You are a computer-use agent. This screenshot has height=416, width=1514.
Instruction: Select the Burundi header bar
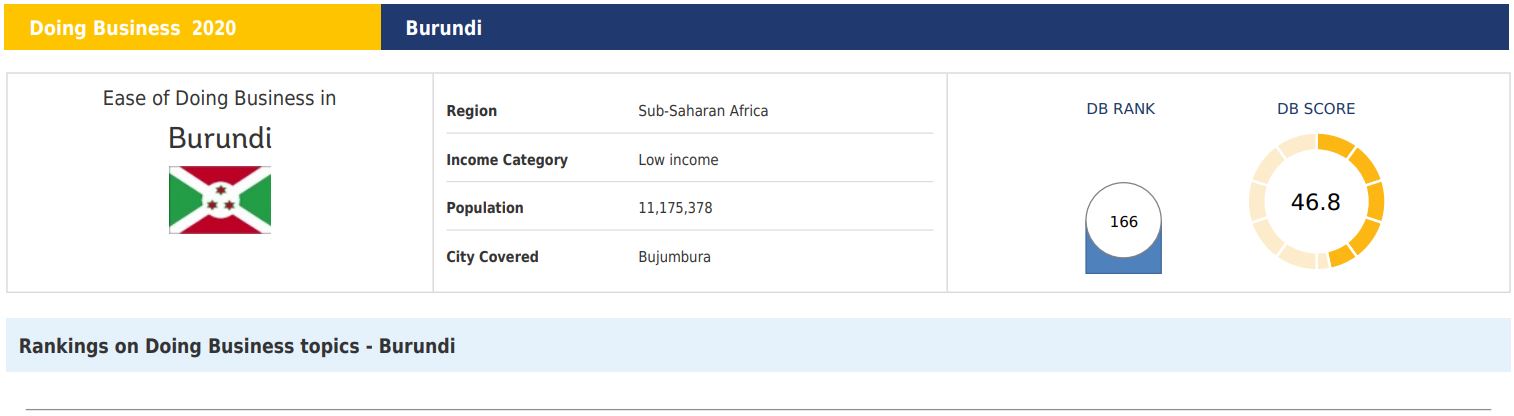pyautogui.click(x=944, y=28)
